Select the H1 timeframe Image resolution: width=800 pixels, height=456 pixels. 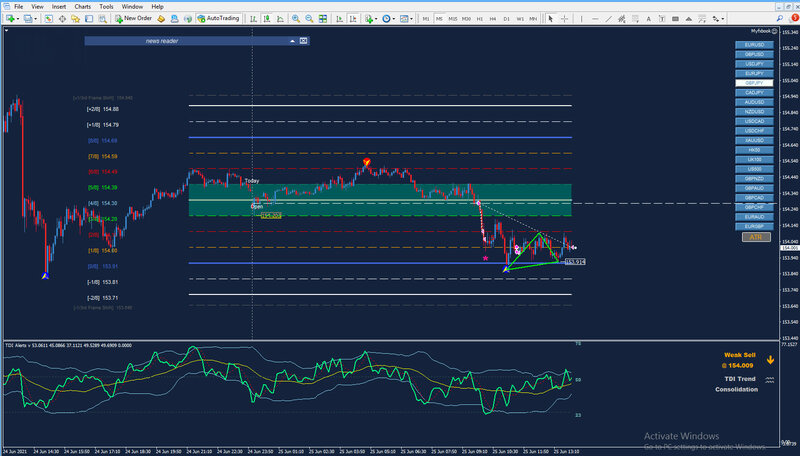pyautogui.click(x=480, y=19)
